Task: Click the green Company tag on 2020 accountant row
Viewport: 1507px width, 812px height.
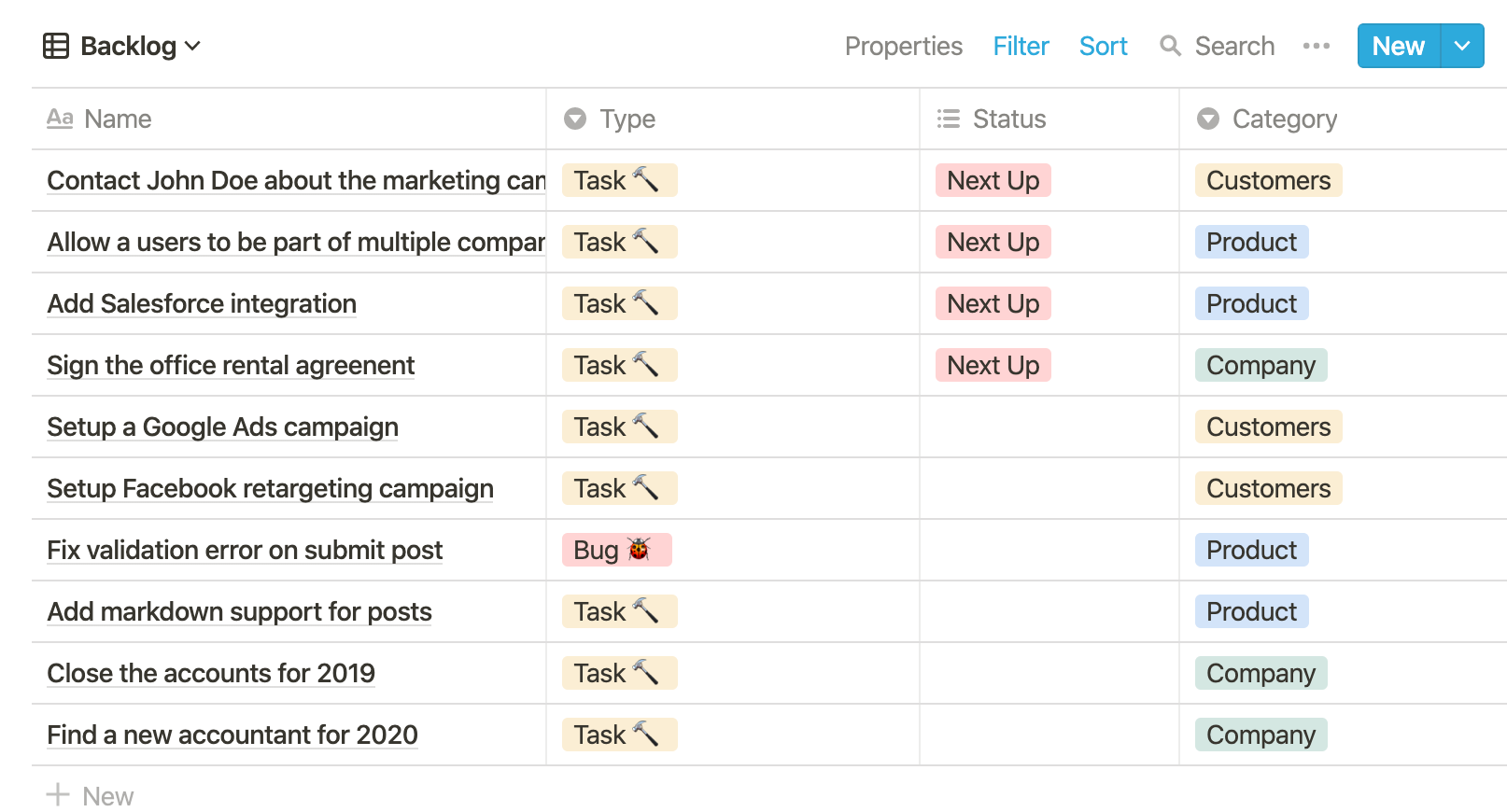Action: click(x=1261, y=735)
